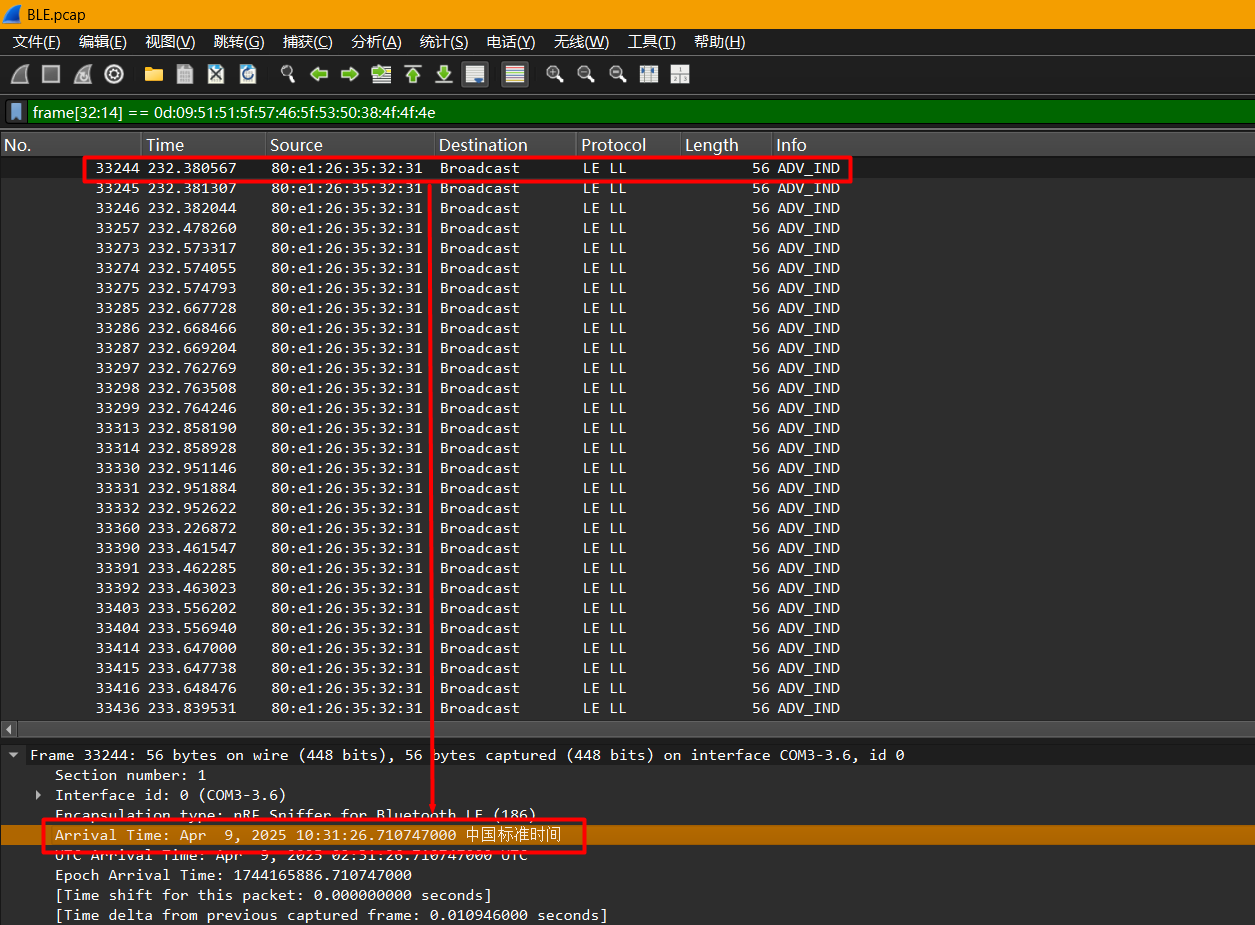1255x925 pixels.
Task: Open the 统计(S) menu
Action: [x=443, y=42]
